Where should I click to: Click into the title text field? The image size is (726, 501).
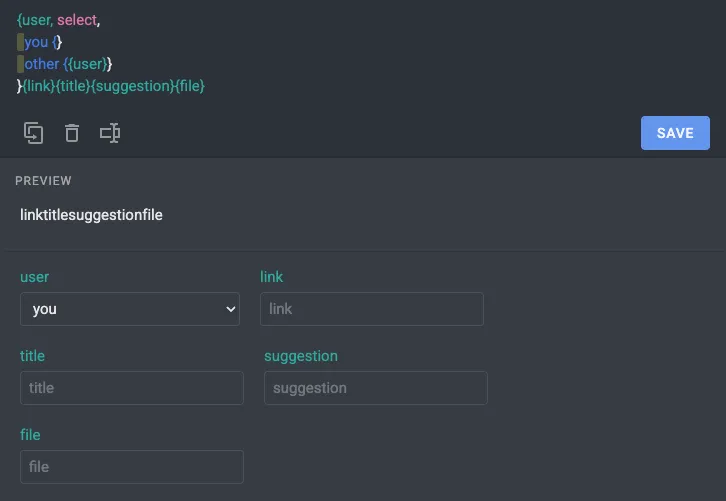131,388
